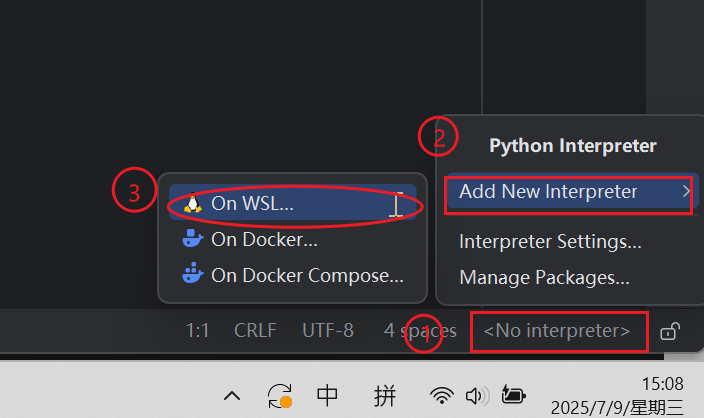Click the WSL penguin icon
Image resolution: width=704 pixels, height=418 pixels.
pos(193,203)
